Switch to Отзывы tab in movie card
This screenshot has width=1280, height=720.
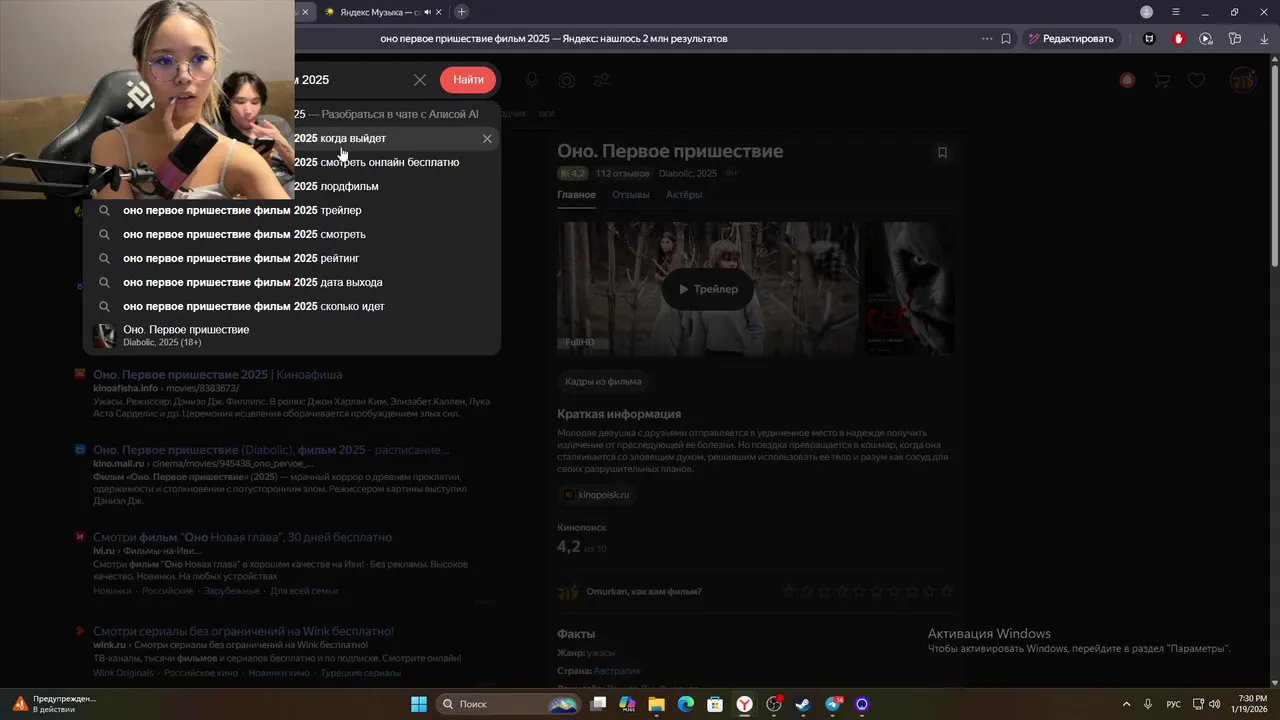pyautogui.click(x=631, y=195)
